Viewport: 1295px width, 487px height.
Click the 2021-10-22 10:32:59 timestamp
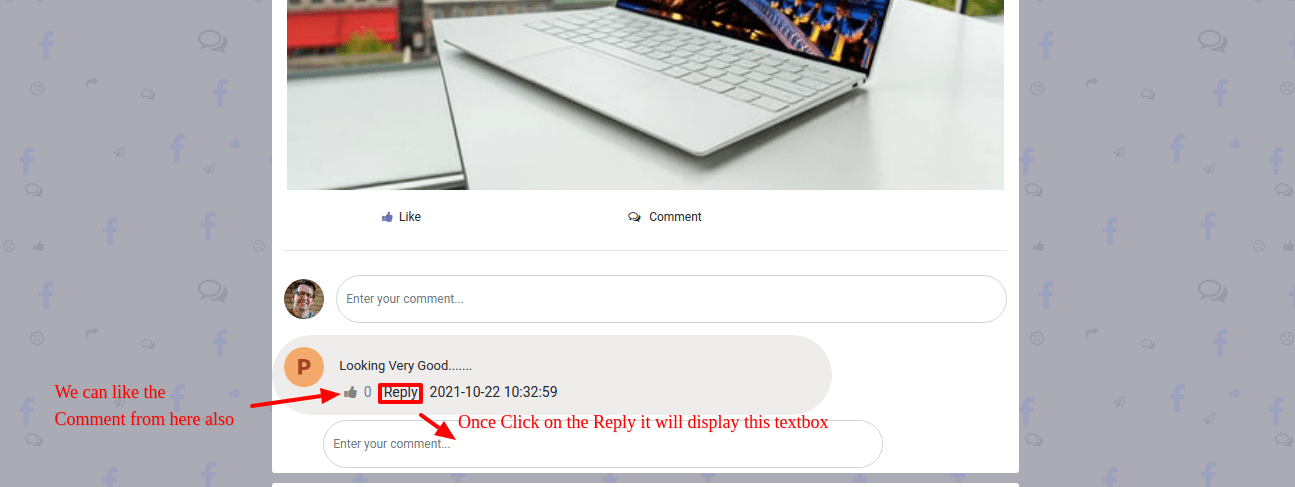pos(493,392)
